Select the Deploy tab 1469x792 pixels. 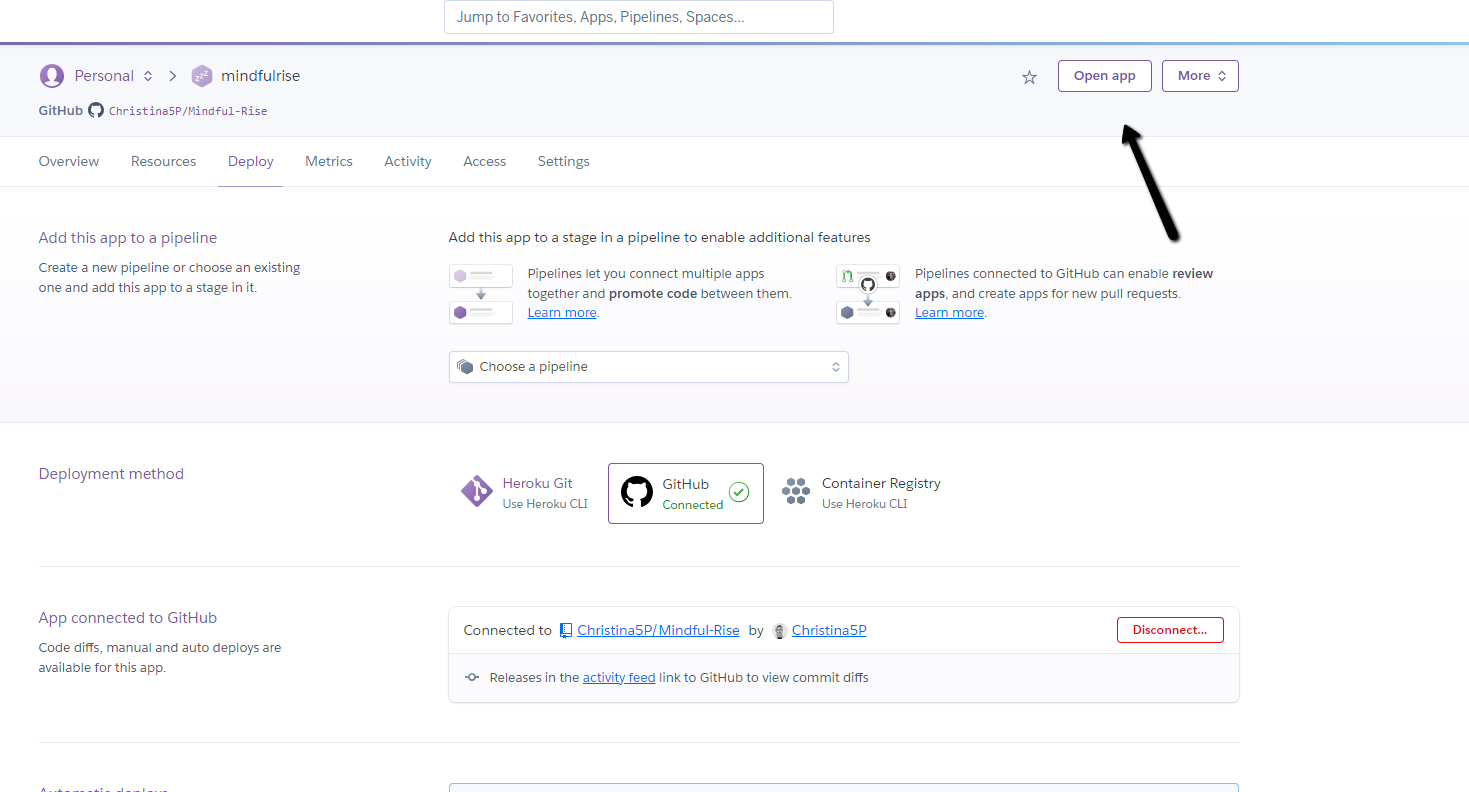click(251, 161)
